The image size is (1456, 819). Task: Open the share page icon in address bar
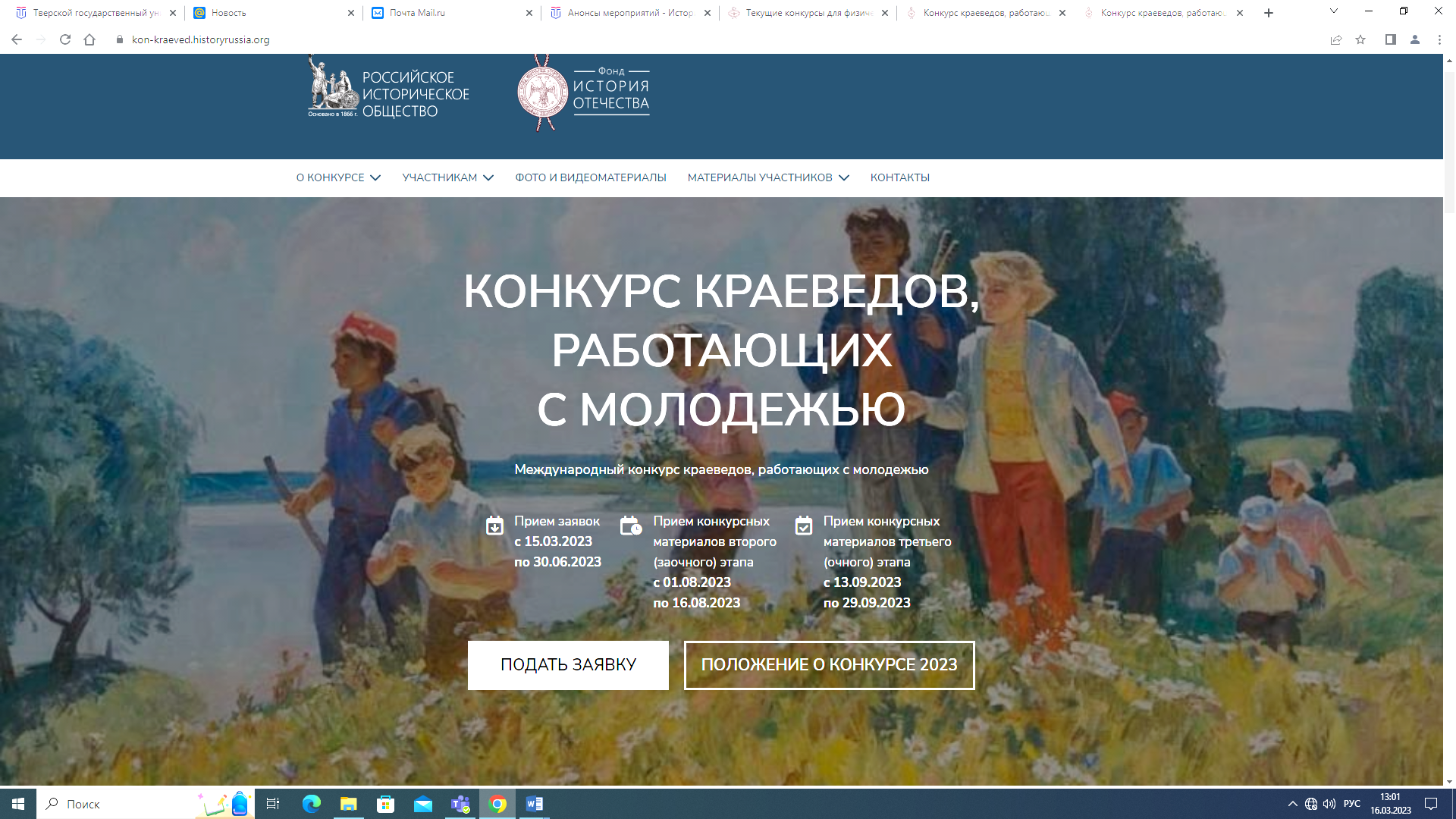1336,39
